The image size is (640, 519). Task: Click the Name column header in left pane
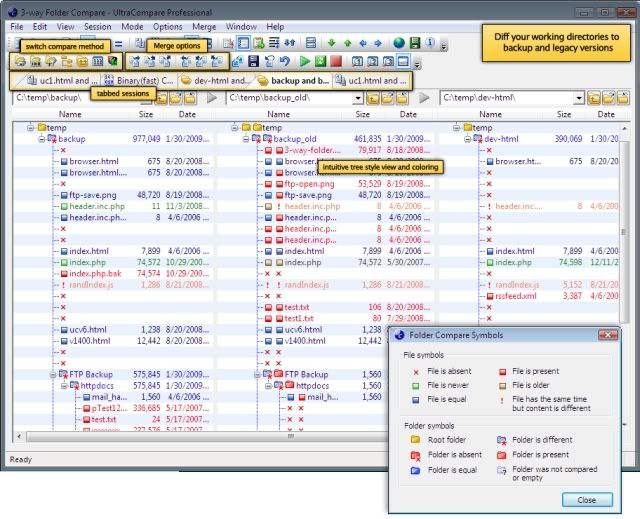pyautogui.click(x=78, y=115)
